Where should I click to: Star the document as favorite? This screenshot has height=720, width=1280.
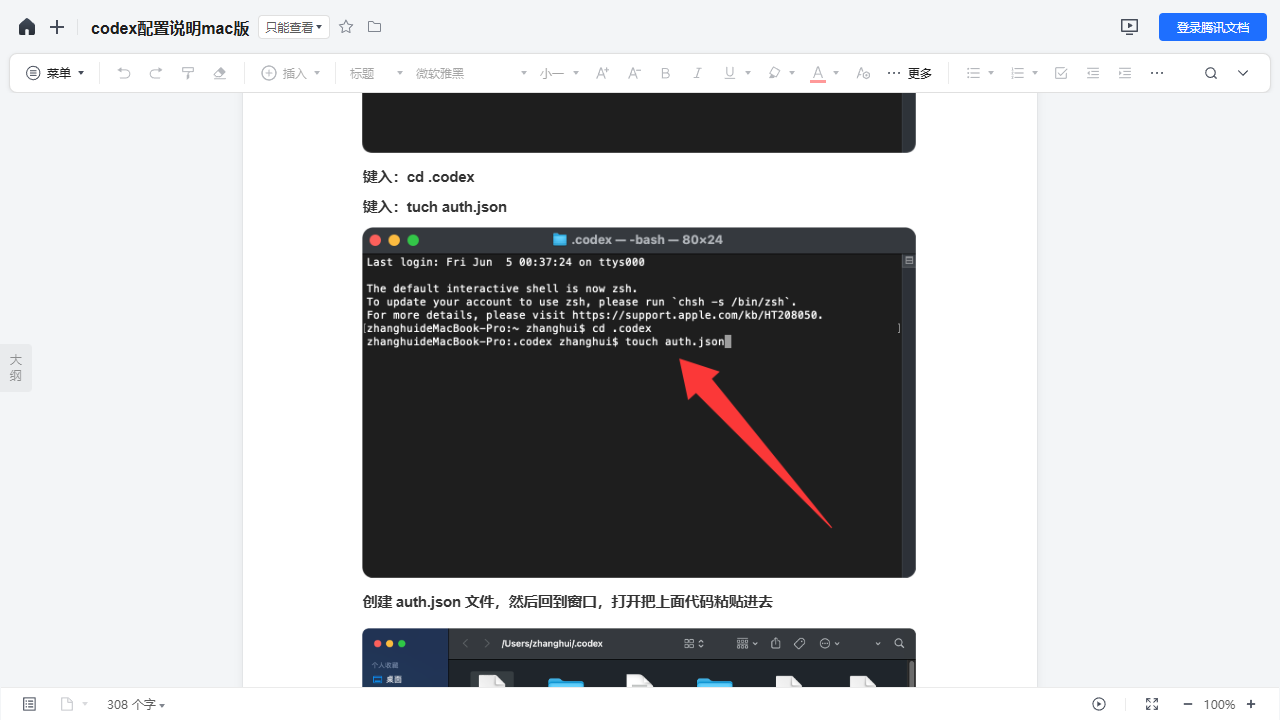[x=346, y=27]
